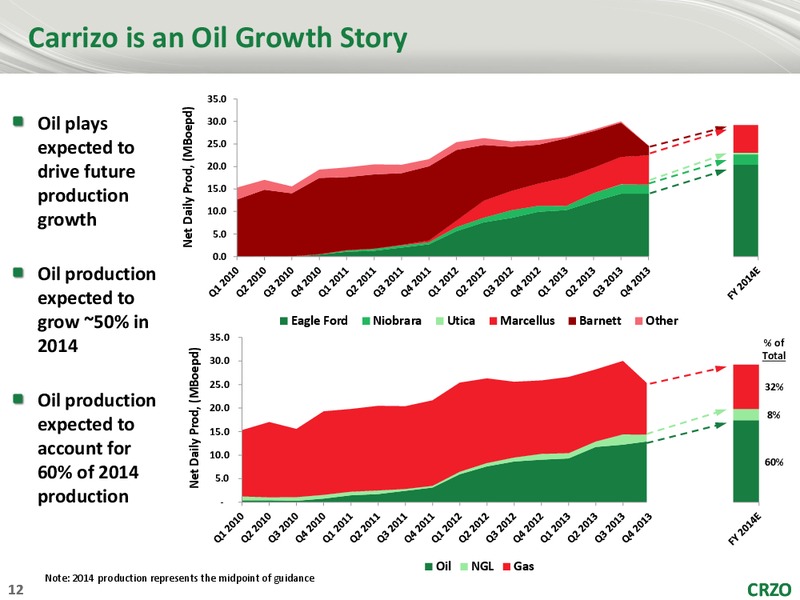The height and width of the screenshot is (600, 800).
Task: Click the '8%' label beside the NGL segment
Action: 773,415
